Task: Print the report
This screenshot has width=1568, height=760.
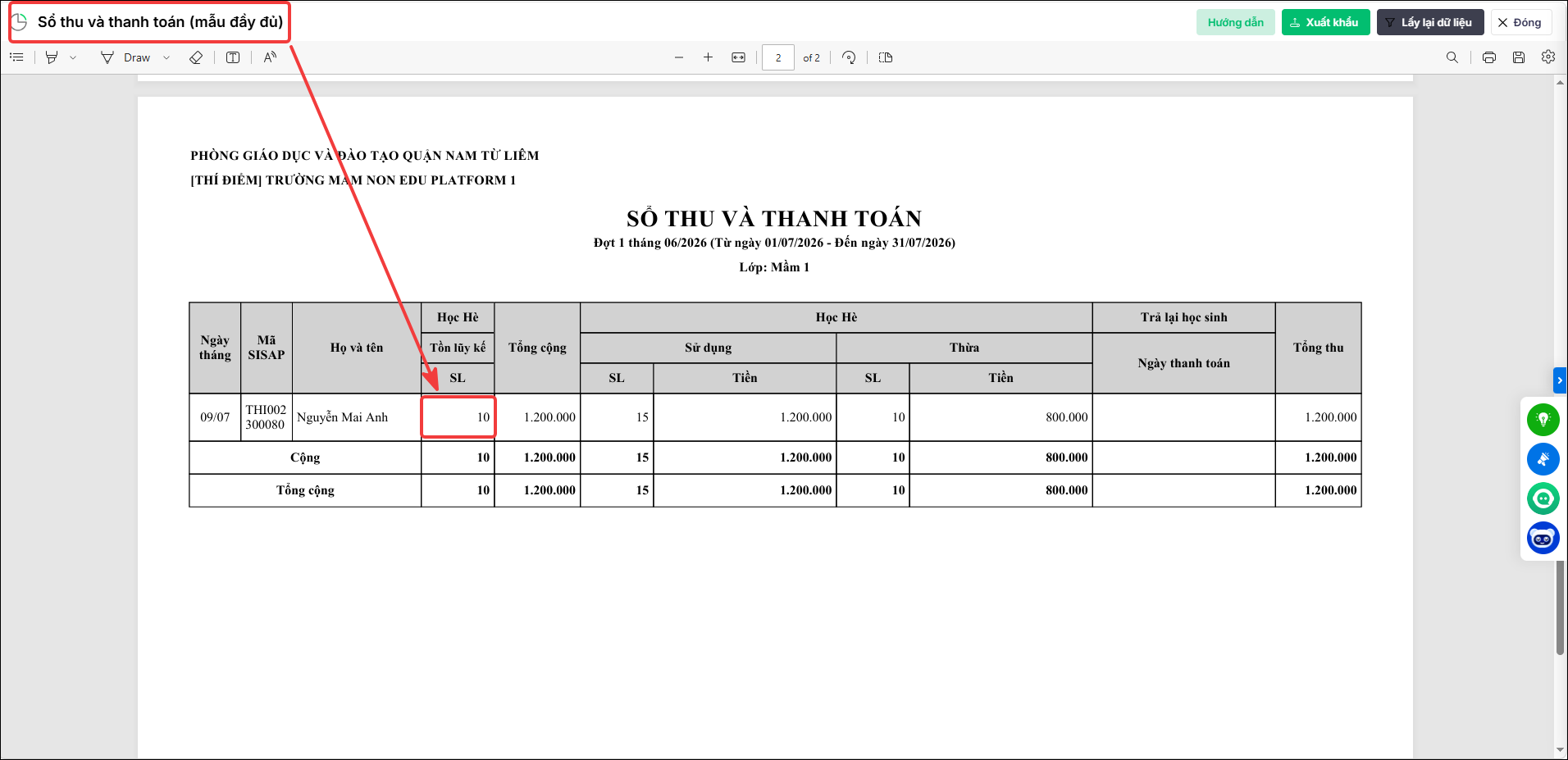Action: (1489, 57)
